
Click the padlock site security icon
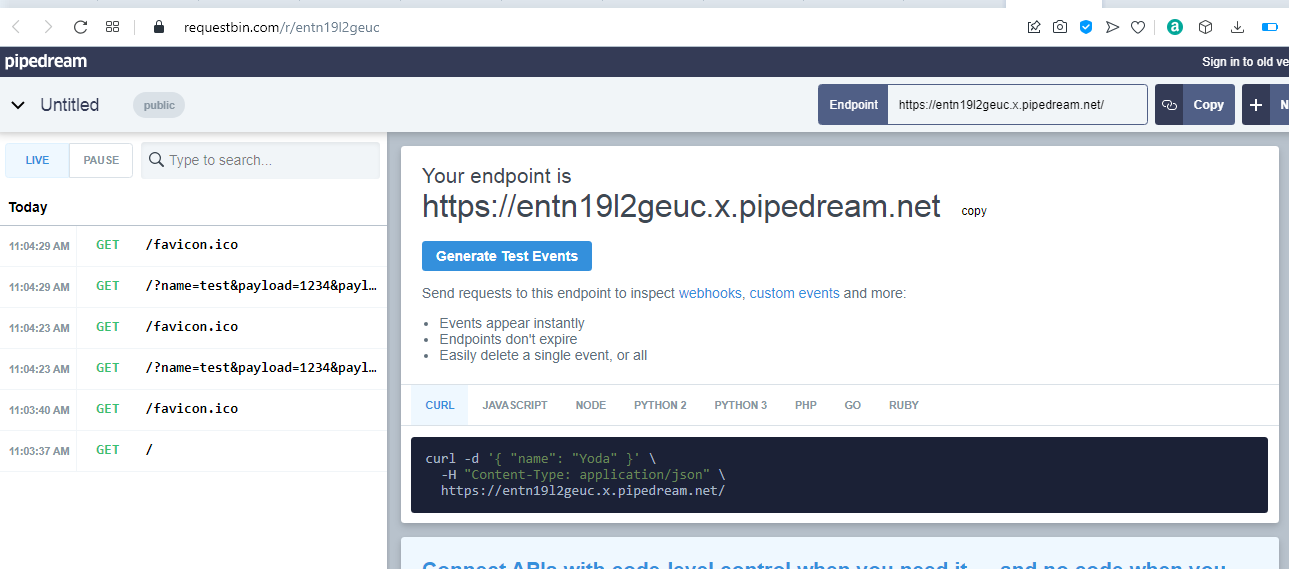click(x=158, y=27)
